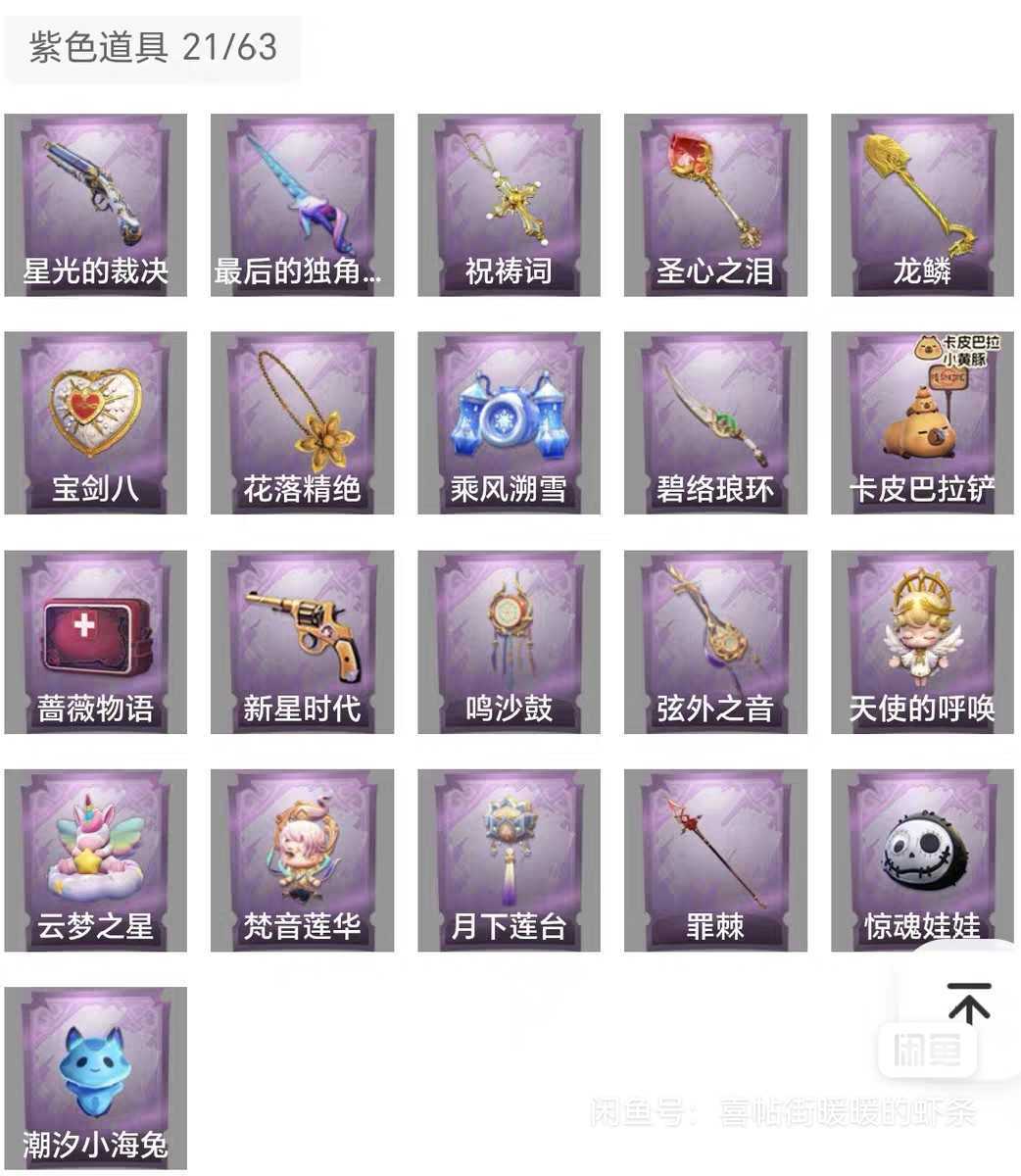Open the 宝剑八 heart-shaped item
Viewport: 1021px width, 1176px height.
tap(96, 423)
